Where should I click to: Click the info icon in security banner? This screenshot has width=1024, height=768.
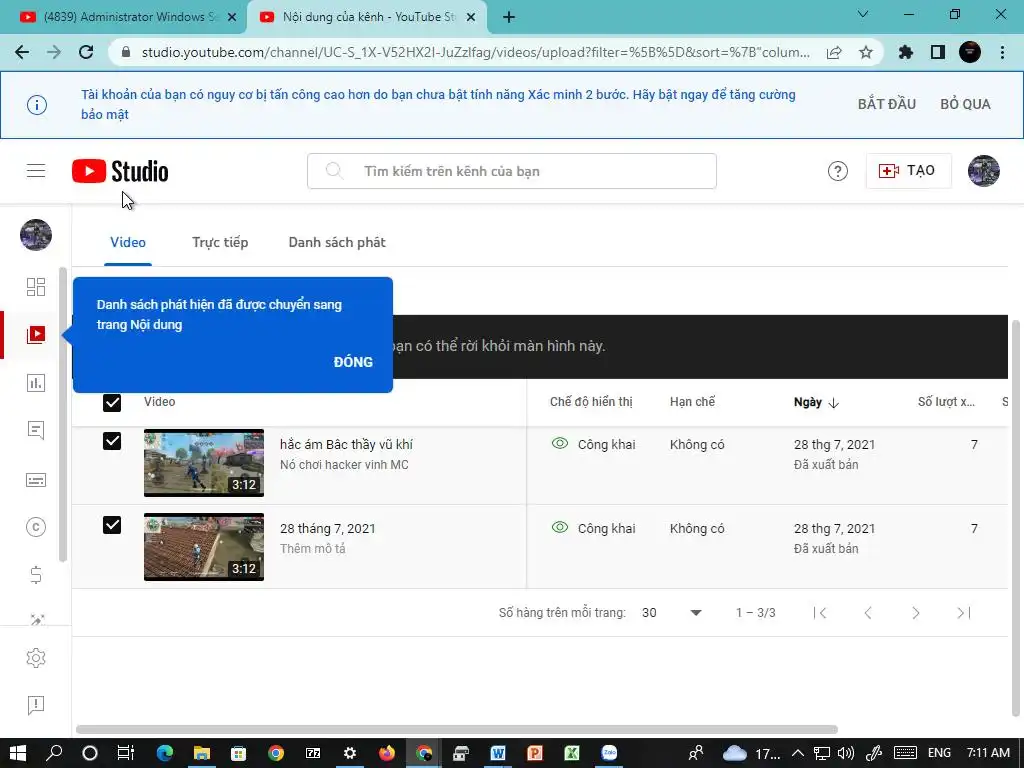[x=37, y=104]
